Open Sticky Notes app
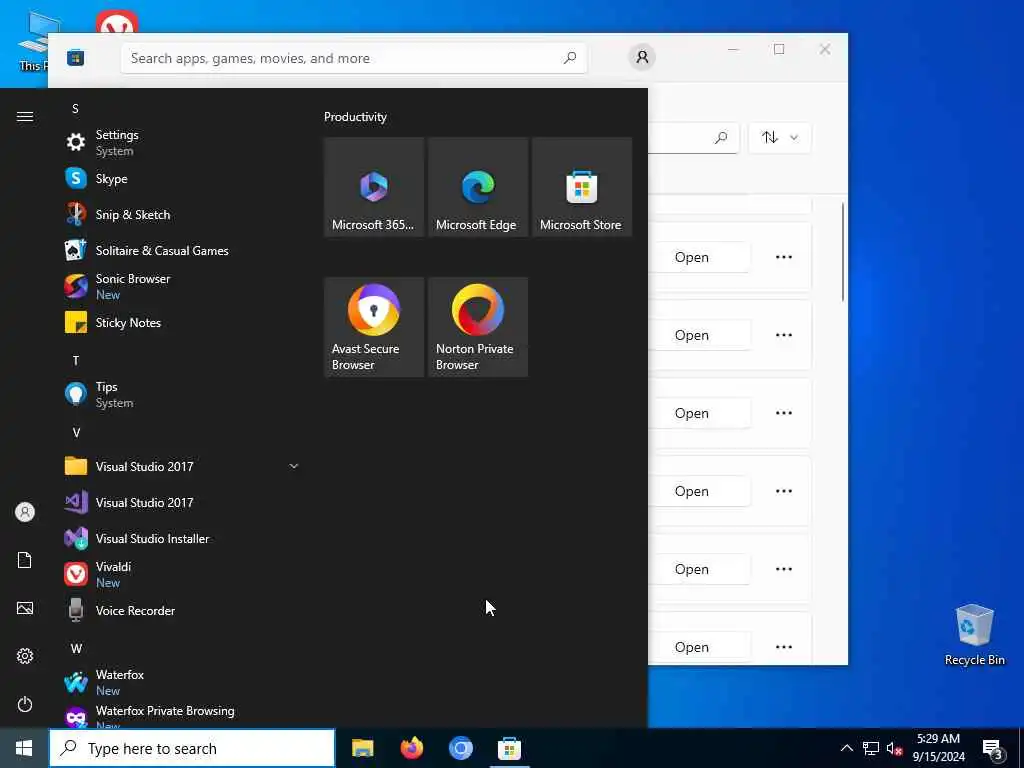The width and height of the screenshot is (1024, 768). click(181, 322)
